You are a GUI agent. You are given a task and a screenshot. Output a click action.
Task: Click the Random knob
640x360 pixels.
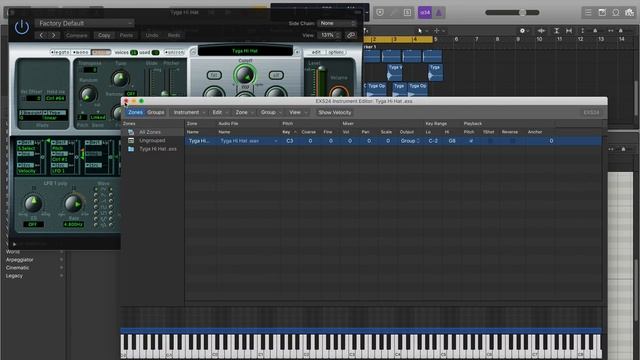point(88,95)
